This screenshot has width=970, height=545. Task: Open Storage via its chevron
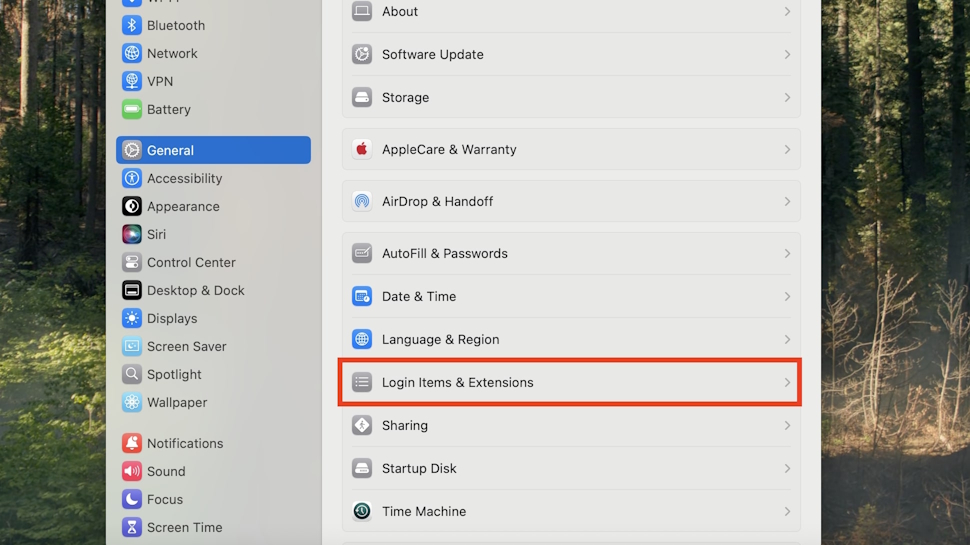pos(787,97)
